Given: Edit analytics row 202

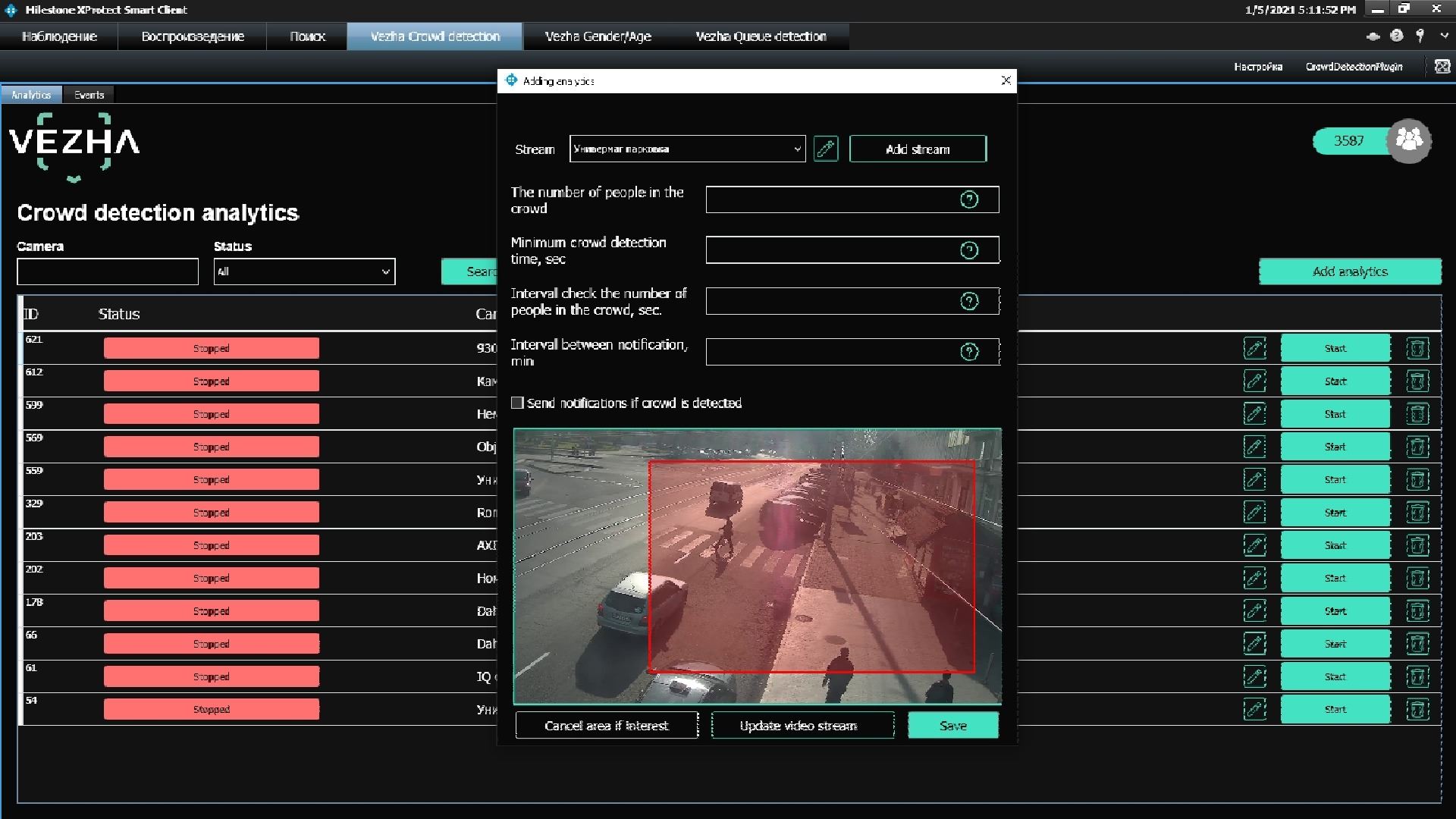Looking at the screenshot, I should coord(1255,578).
